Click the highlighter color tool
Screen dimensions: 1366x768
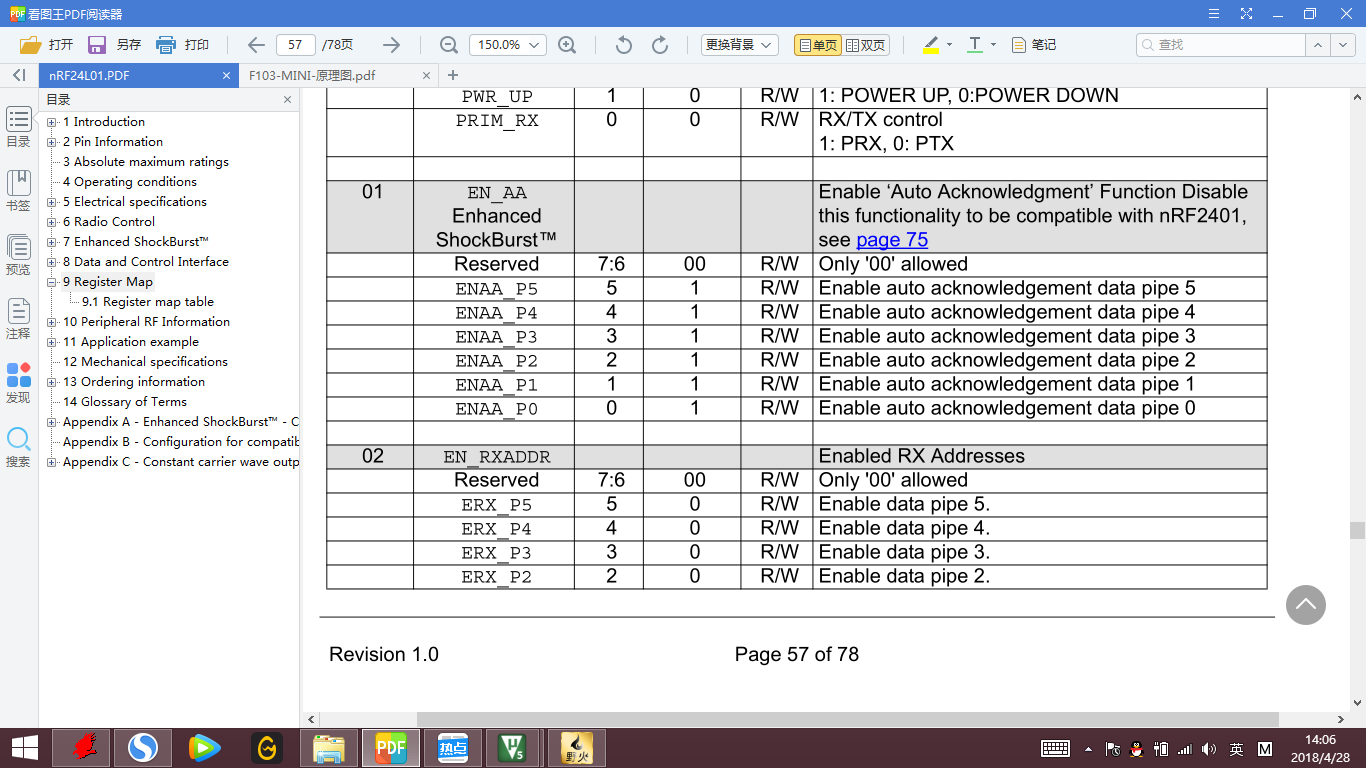[x=931, y=45]
